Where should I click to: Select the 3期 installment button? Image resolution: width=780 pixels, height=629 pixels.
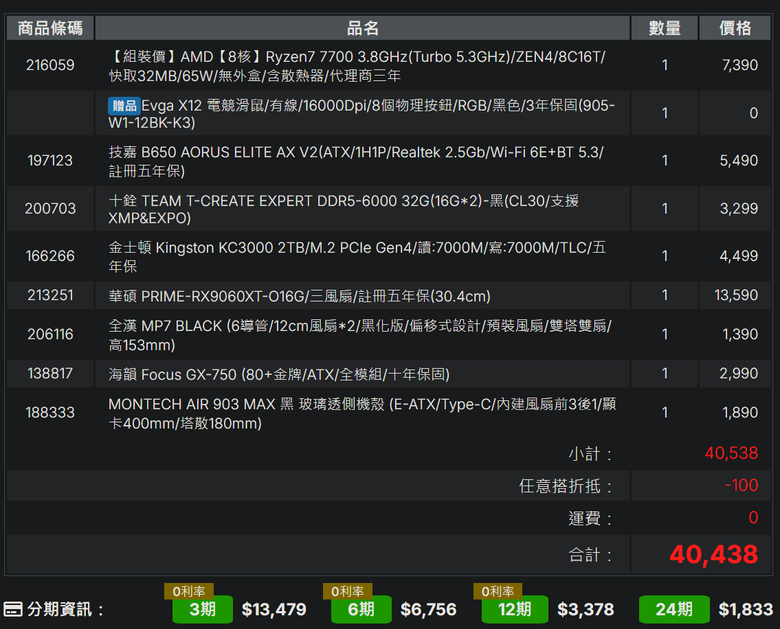[202, 609]
